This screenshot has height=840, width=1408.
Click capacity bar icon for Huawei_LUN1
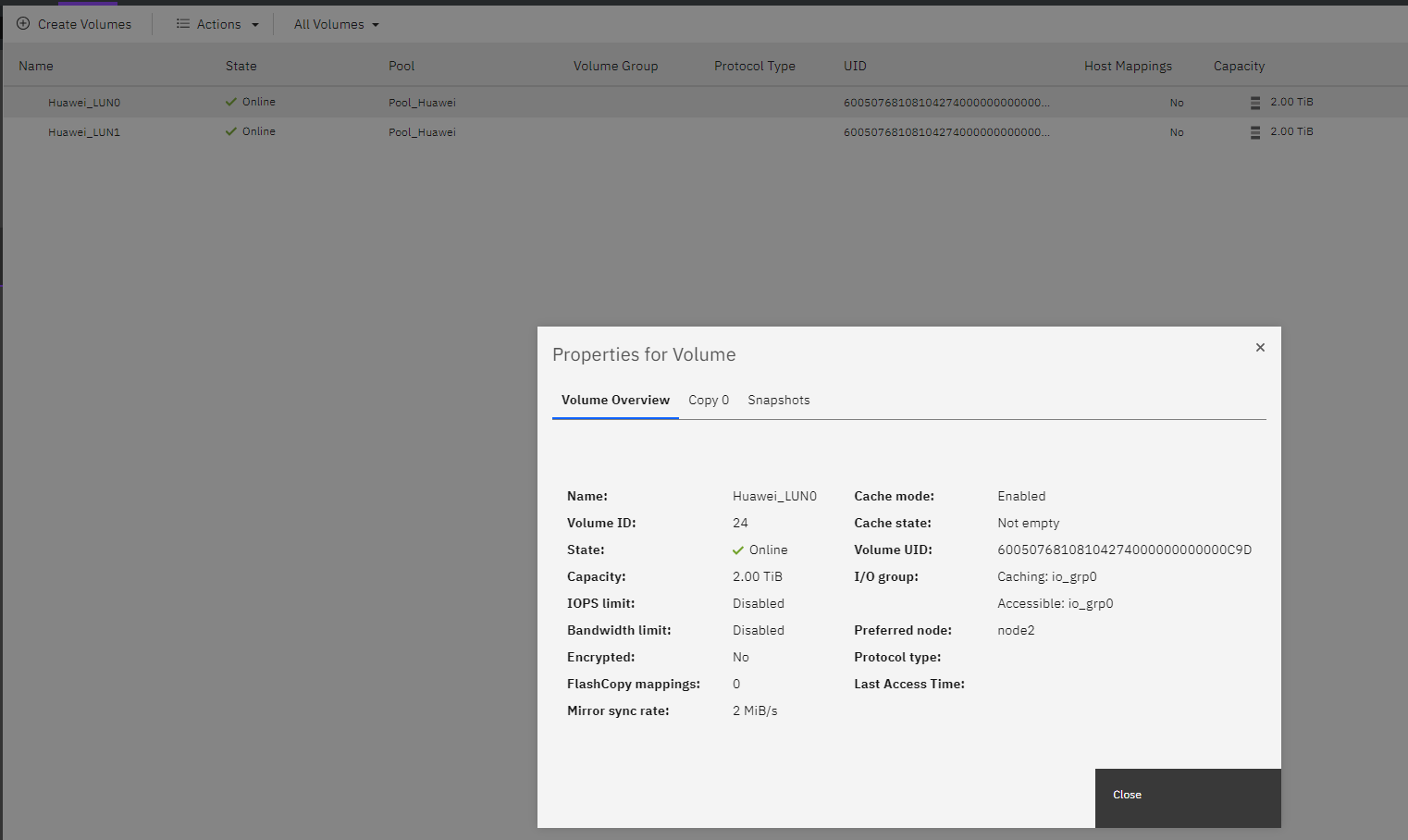(x=1255, y=132)
